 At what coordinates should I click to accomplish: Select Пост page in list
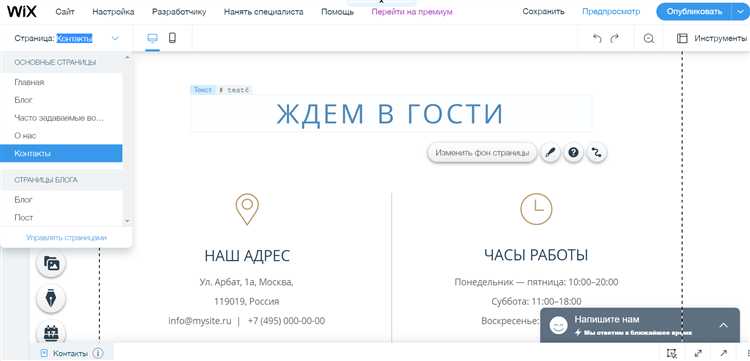click(x=61, y=217)
